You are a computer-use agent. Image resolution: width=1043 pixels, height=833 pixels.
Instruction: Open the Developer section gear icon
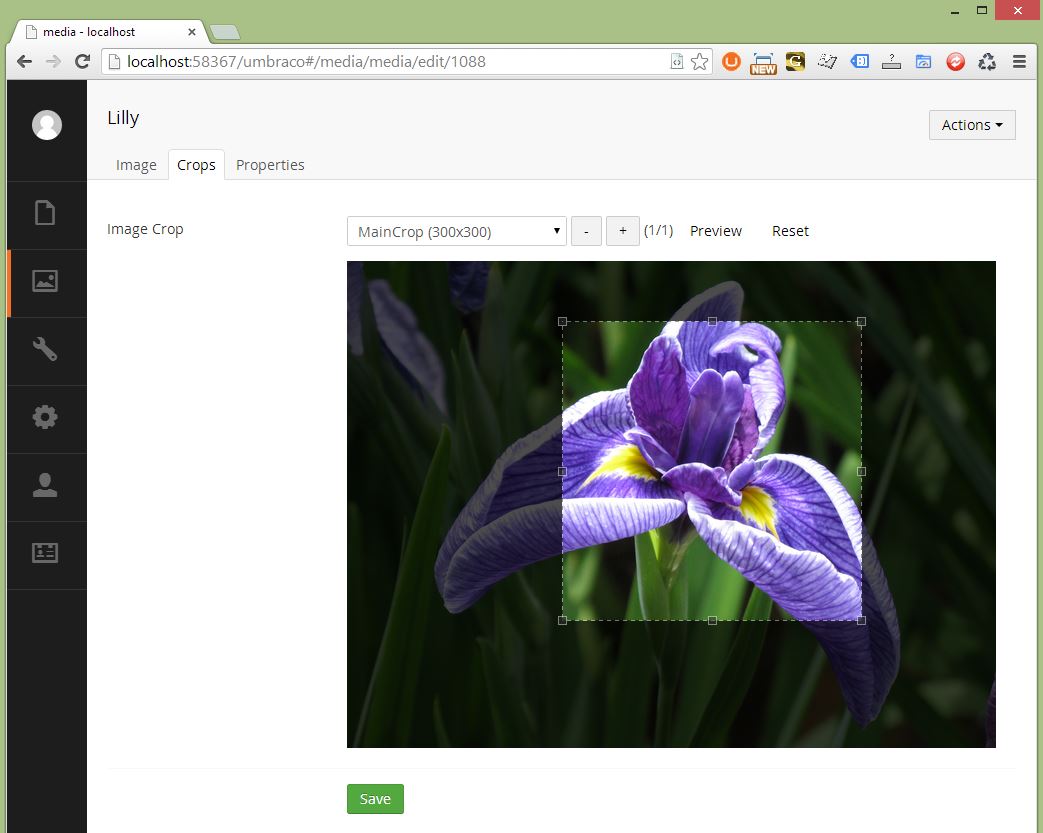45,417
